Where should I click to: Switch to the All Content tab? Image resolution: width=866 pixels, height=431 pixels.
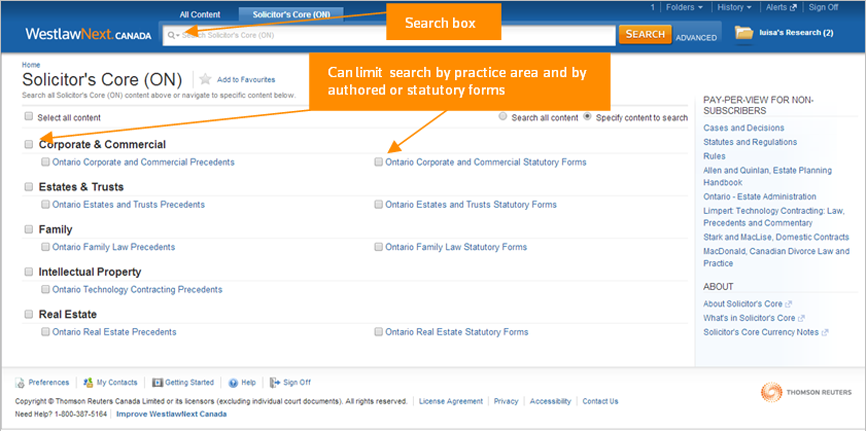click(x=200, y=14)
